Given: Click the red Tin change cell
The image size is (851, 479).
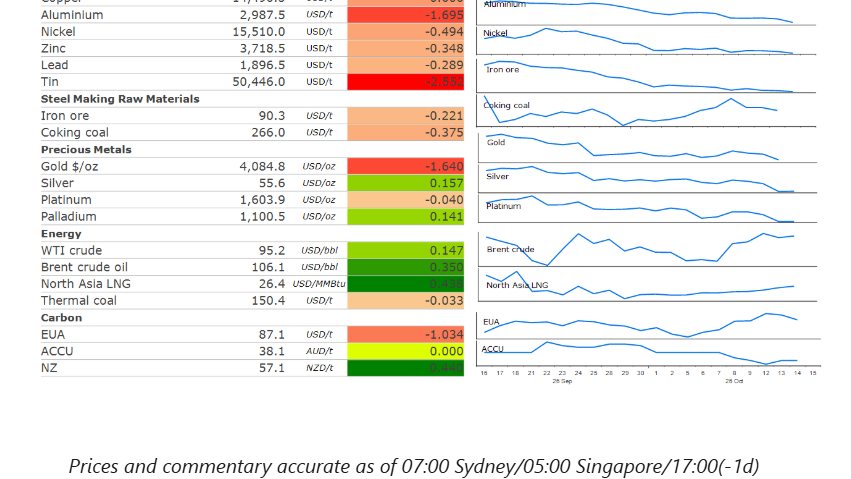Looking at the screenshot, I should point(405,82).
